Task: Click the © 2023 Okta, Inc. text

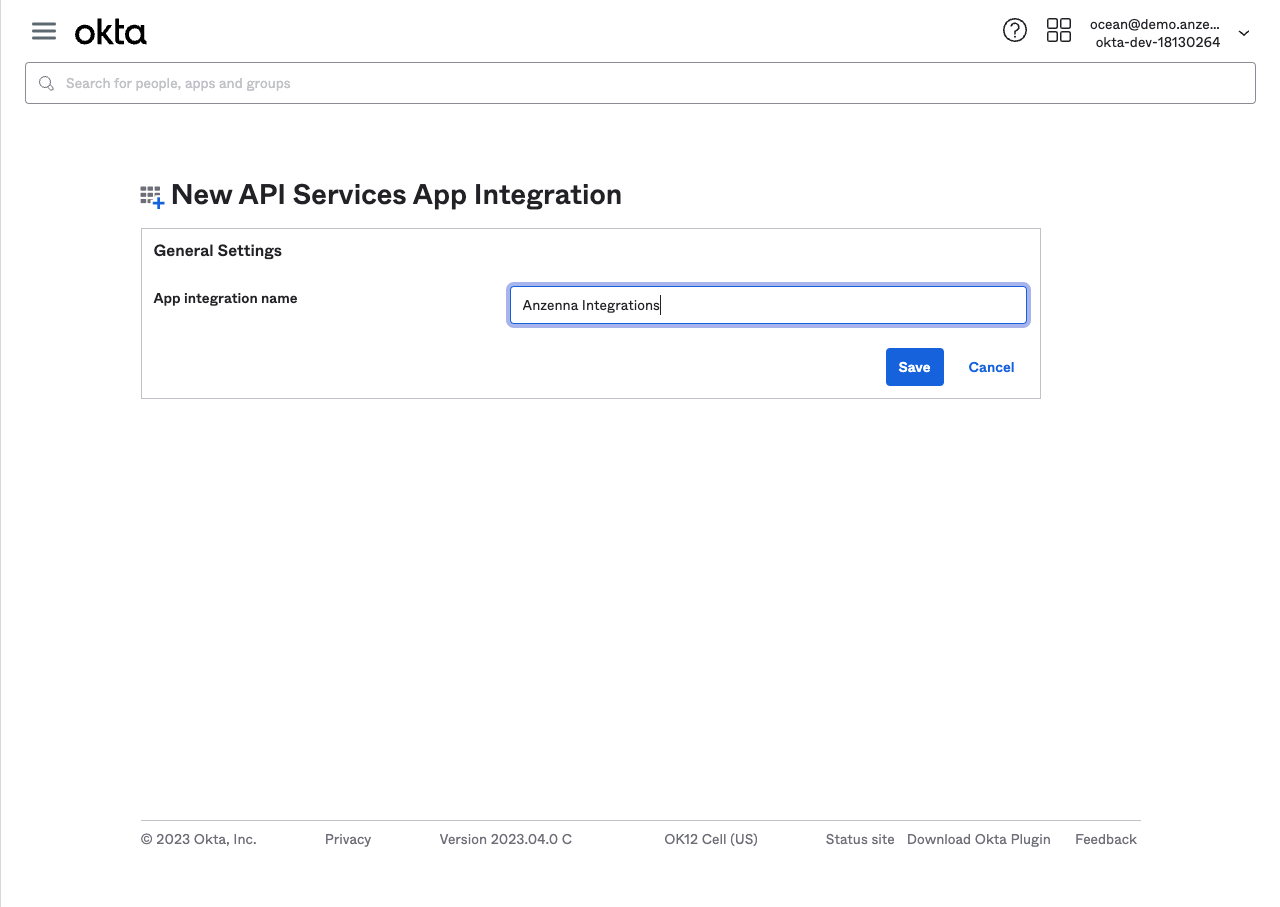Action: tap(198, 839)
